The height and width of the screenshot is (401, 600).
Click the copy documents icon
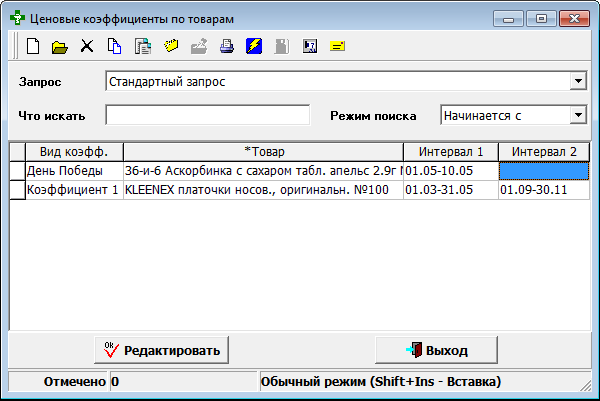(x=114, y=46)
